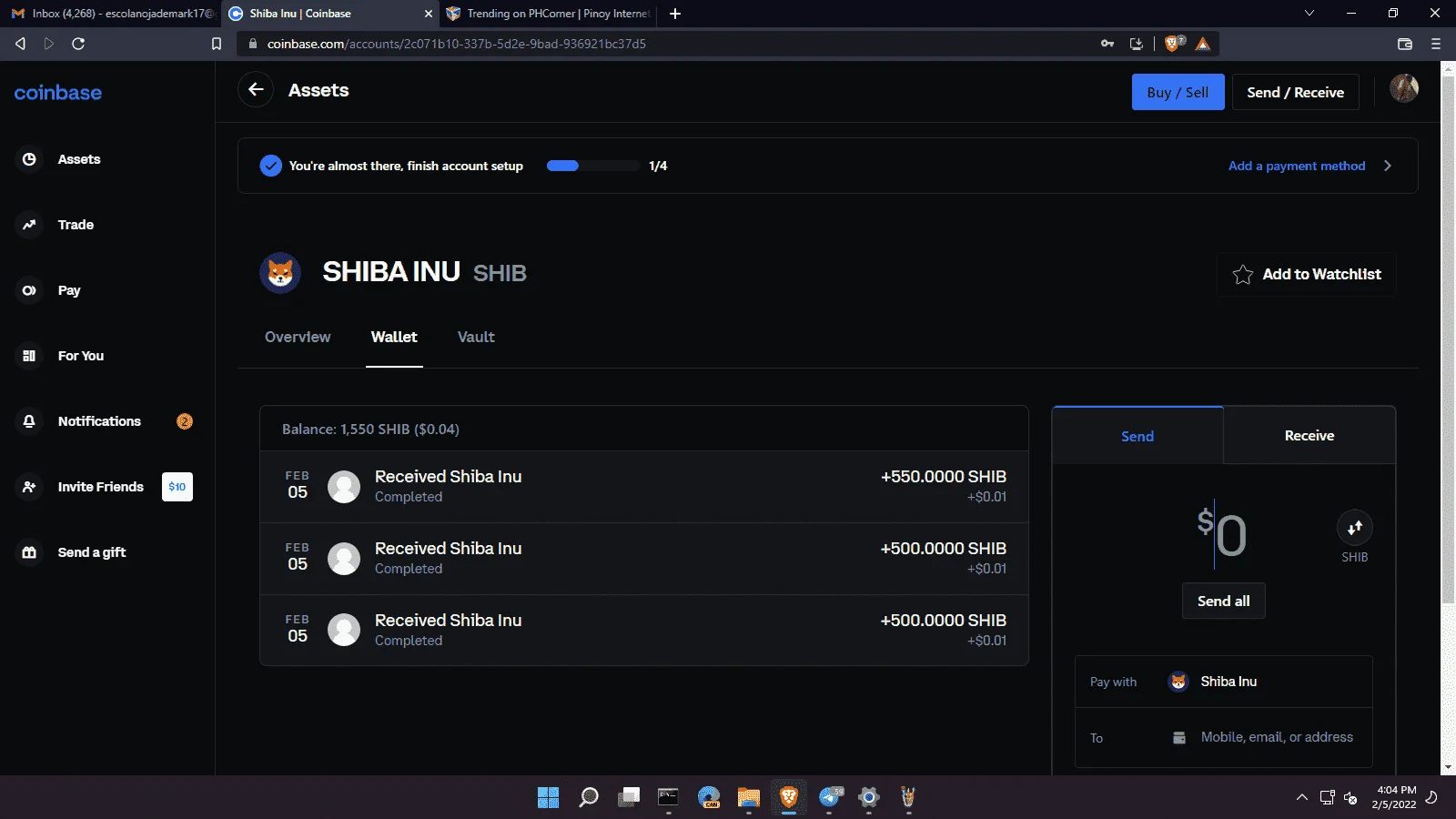The image size is (1456, 819).
Task: Click the $10 invite reward badge
Action: click(177, 487)
